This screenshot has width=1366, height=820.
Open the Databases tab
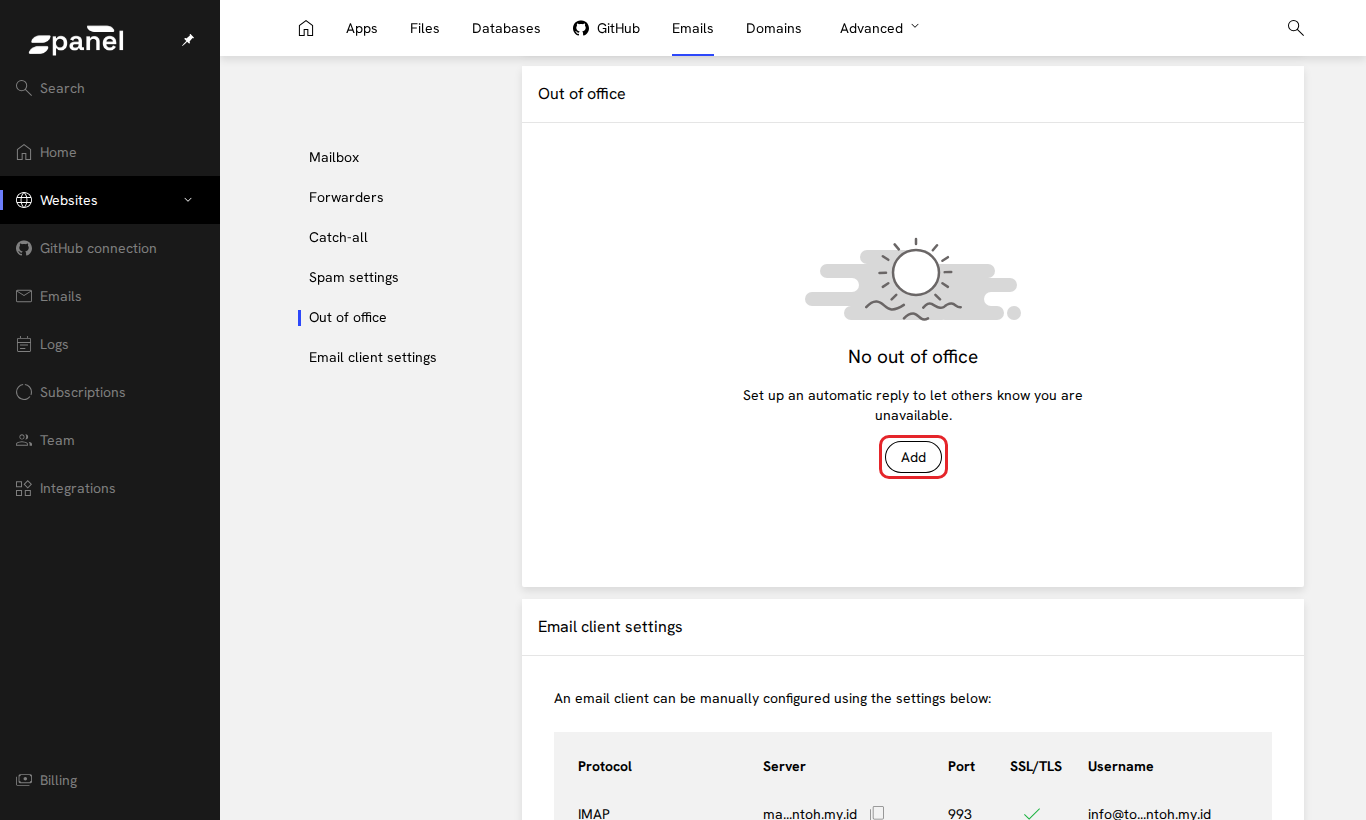click(x=506, y=28)
